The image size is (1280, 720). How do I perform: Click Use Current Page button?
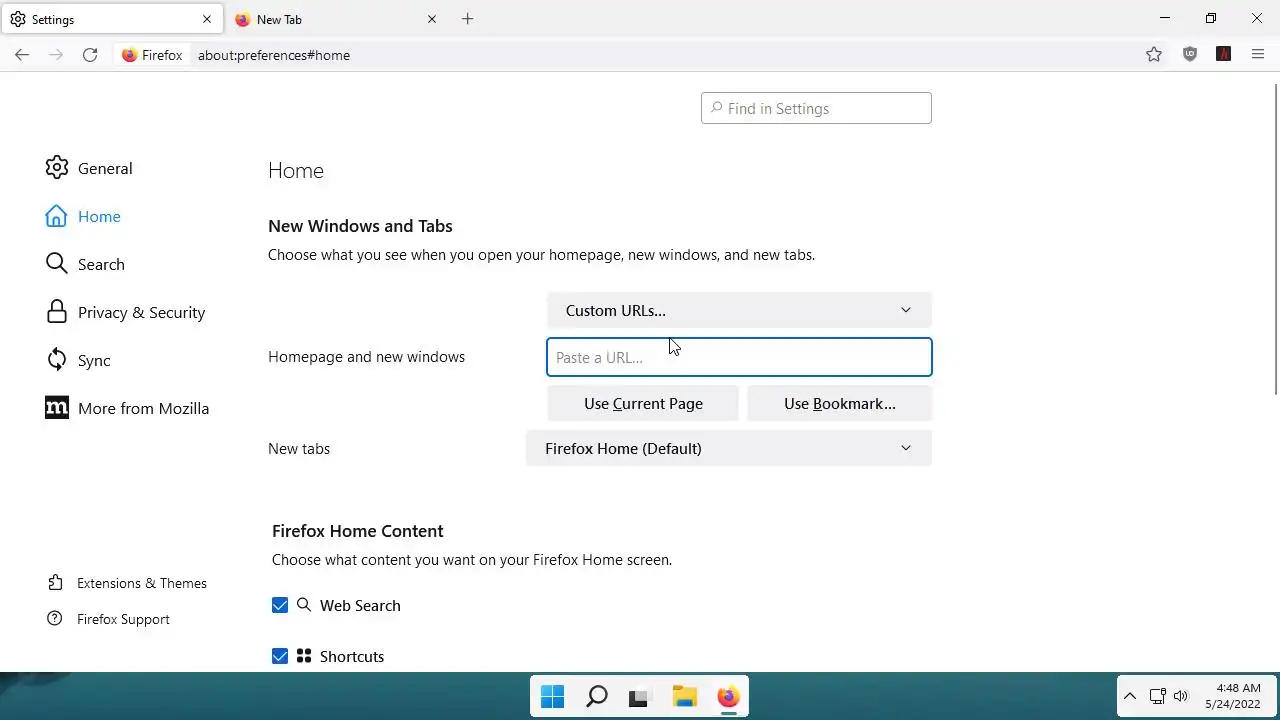coord(643,403)
